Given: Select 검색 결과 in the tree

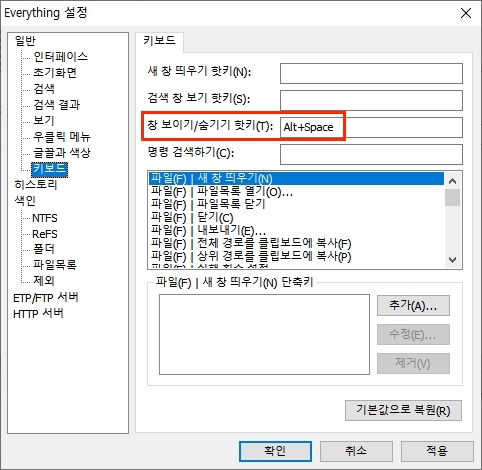Looking at the screenshot, I should 56,104.
